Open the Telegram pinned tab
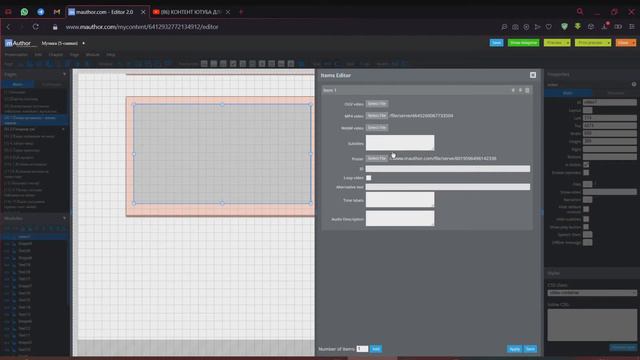The height and width of the screenshot is (360, 640). coord(40,12)
